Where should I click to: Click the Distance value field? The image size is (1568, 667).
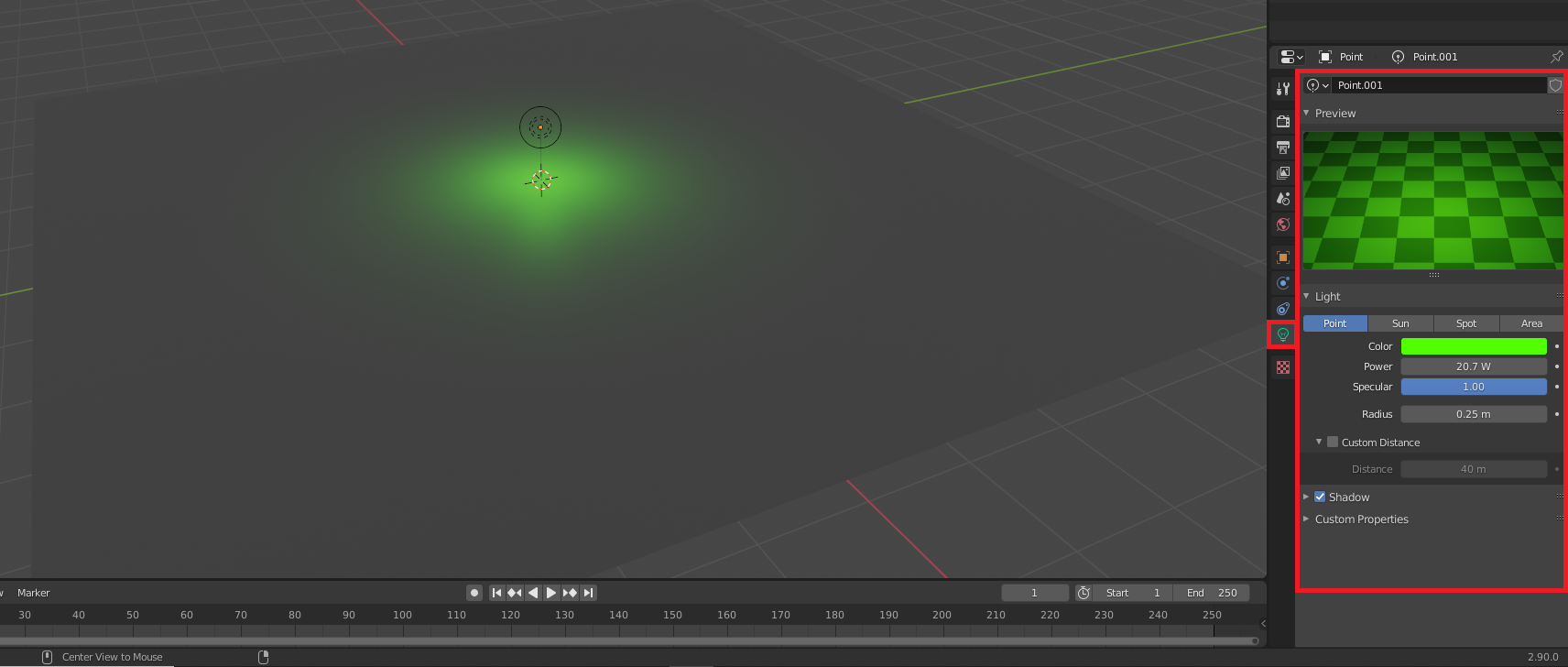[1474, 469]
